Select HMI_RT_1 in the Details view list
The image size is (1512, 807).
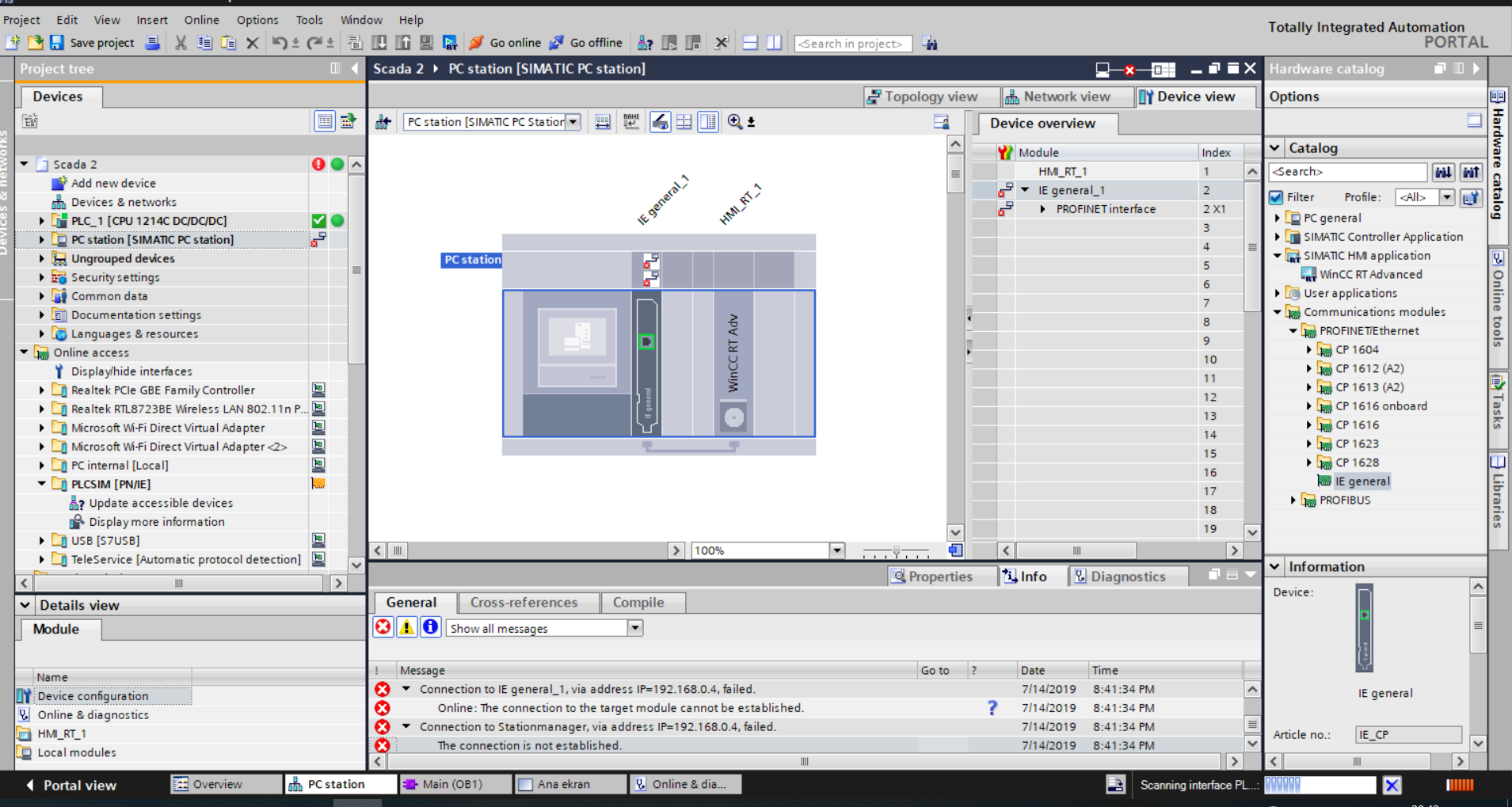pos(61,733)
